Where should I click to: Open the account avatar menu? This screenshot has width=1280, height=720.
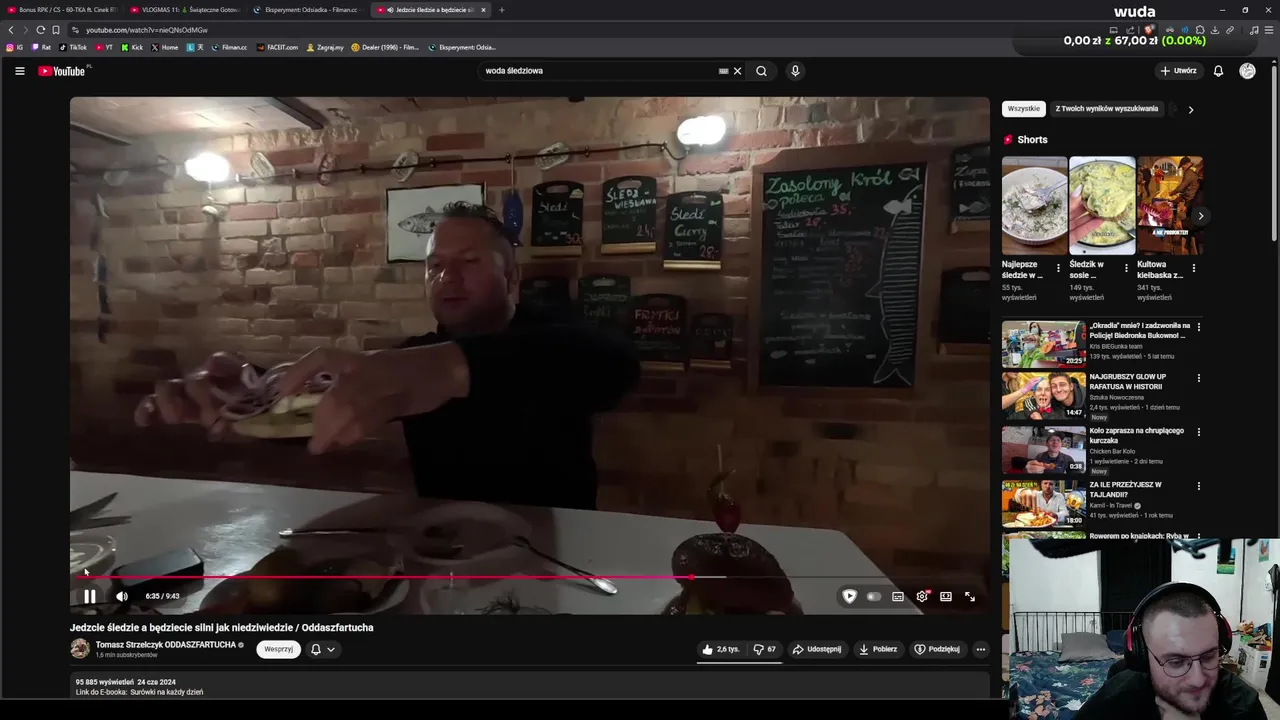coord(1247,71)
